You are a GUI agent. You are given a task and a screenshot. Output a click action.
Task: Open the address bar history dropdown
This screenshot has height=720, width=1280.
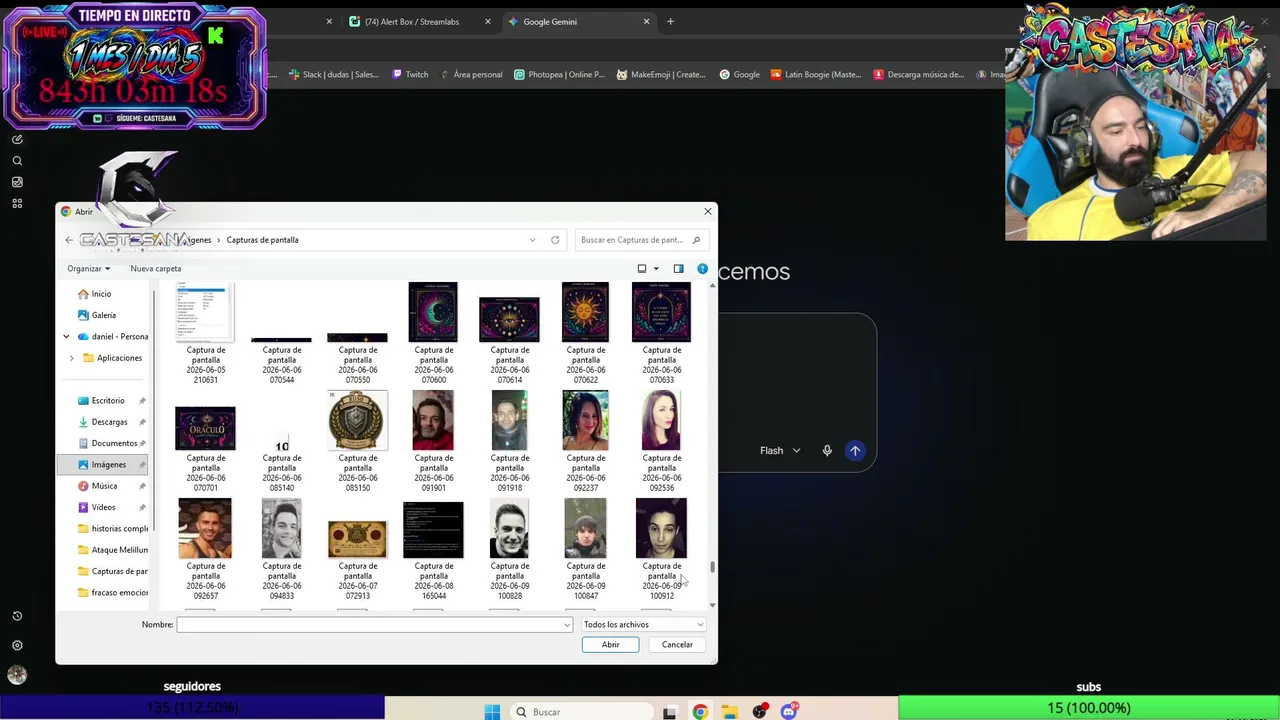coord(532,240)
